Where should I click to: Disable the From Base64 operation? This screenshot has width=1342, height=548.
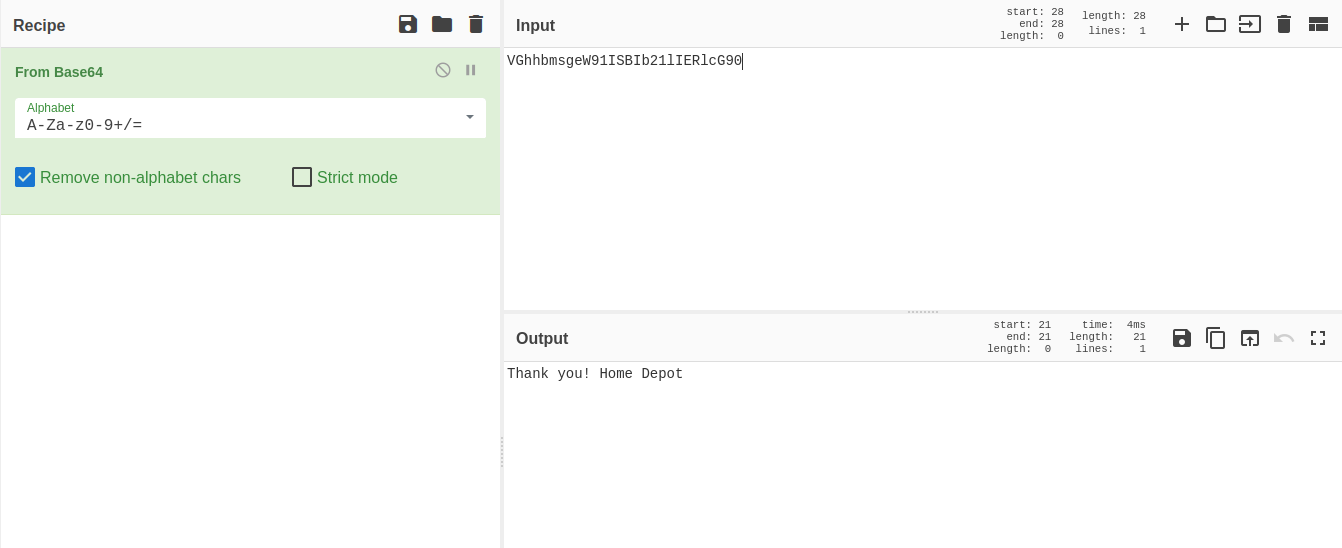[443, 70]
